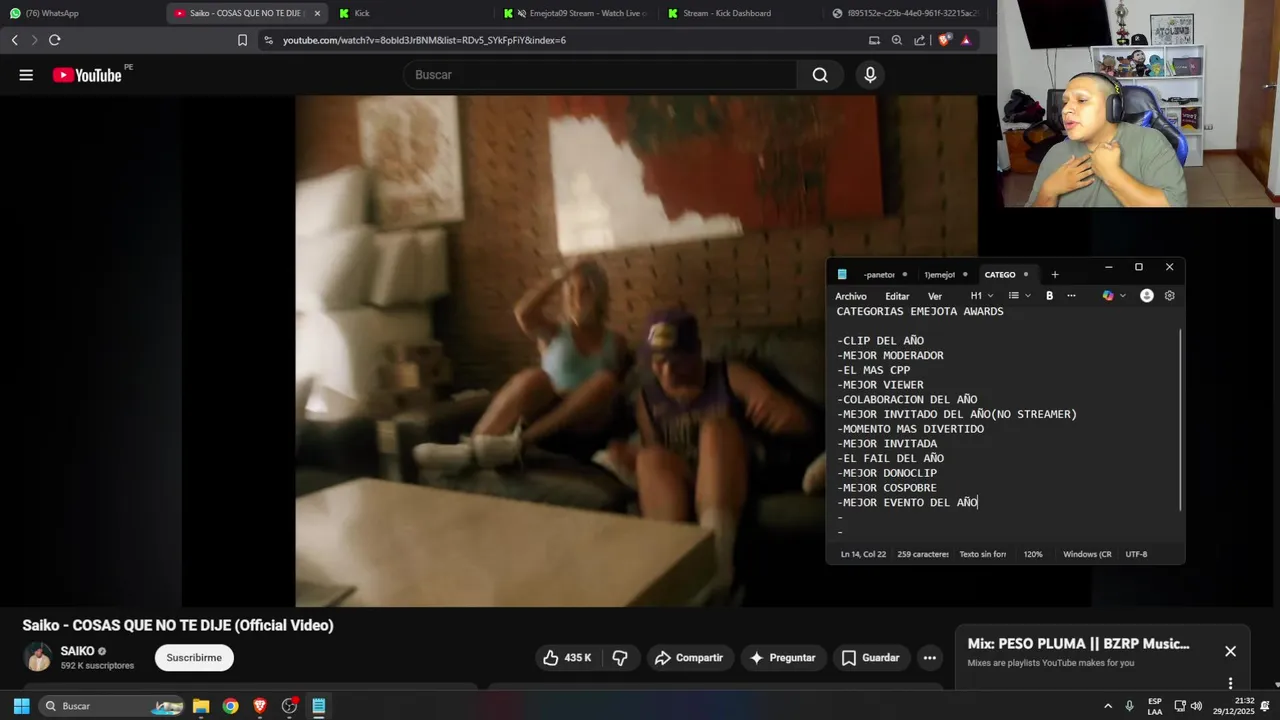Screen dimensions: 1280x720
Task: Click the Preguntar button
Action: tap(782, 657)
